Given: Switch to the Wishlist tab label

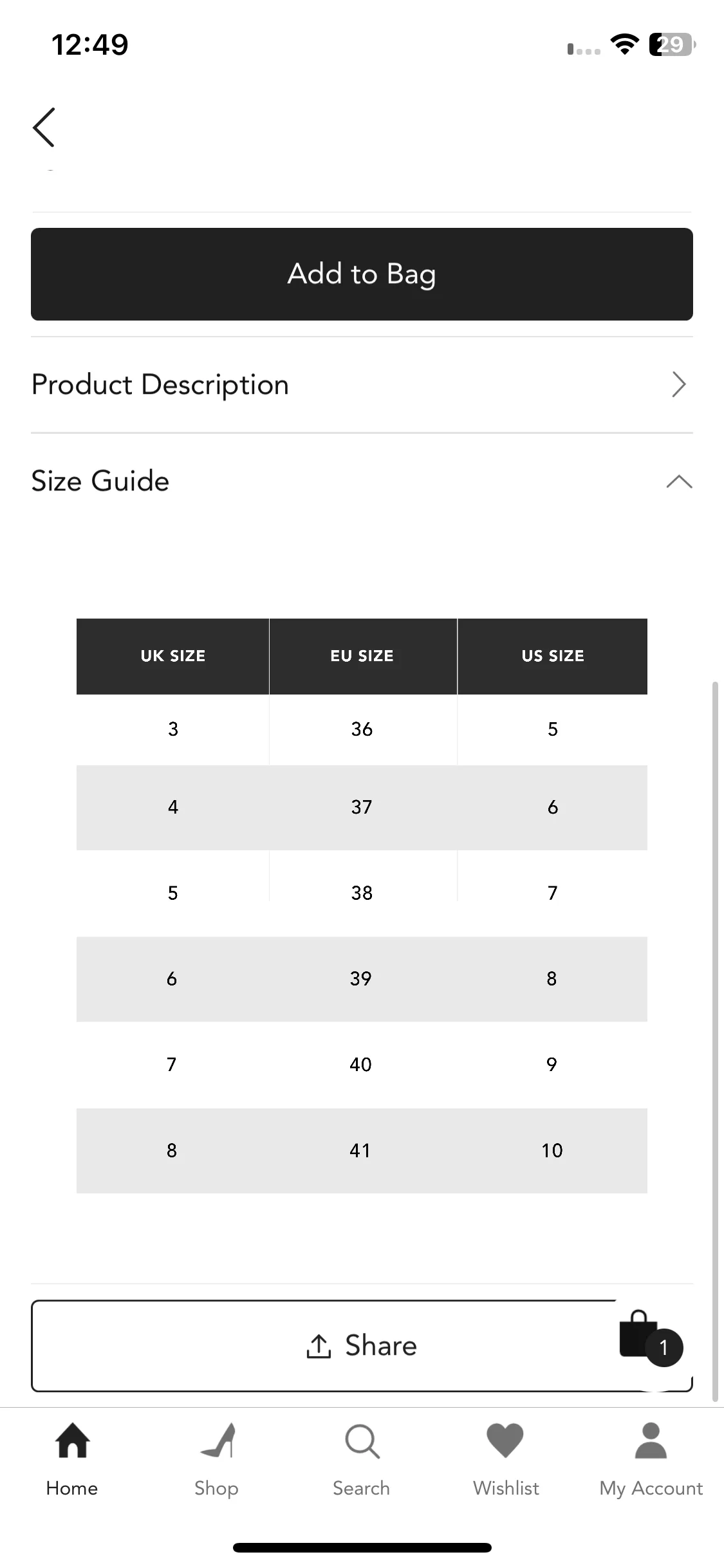Looking at the screenshot, I should click(506, 1488).
